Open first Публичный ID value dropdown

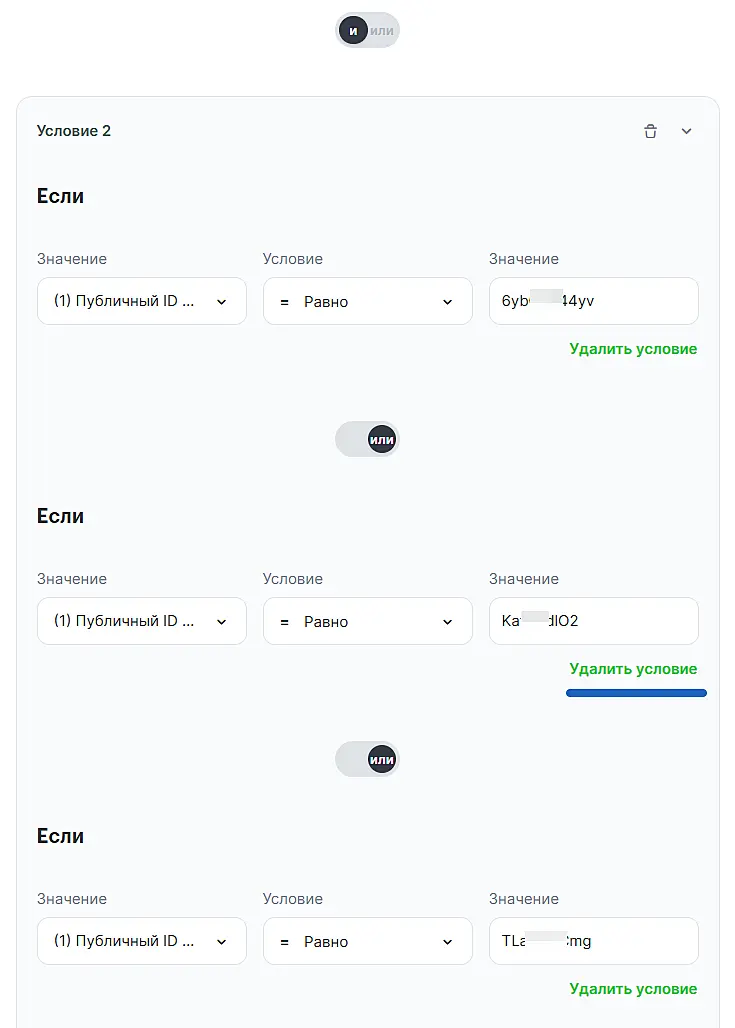(142, 301)
